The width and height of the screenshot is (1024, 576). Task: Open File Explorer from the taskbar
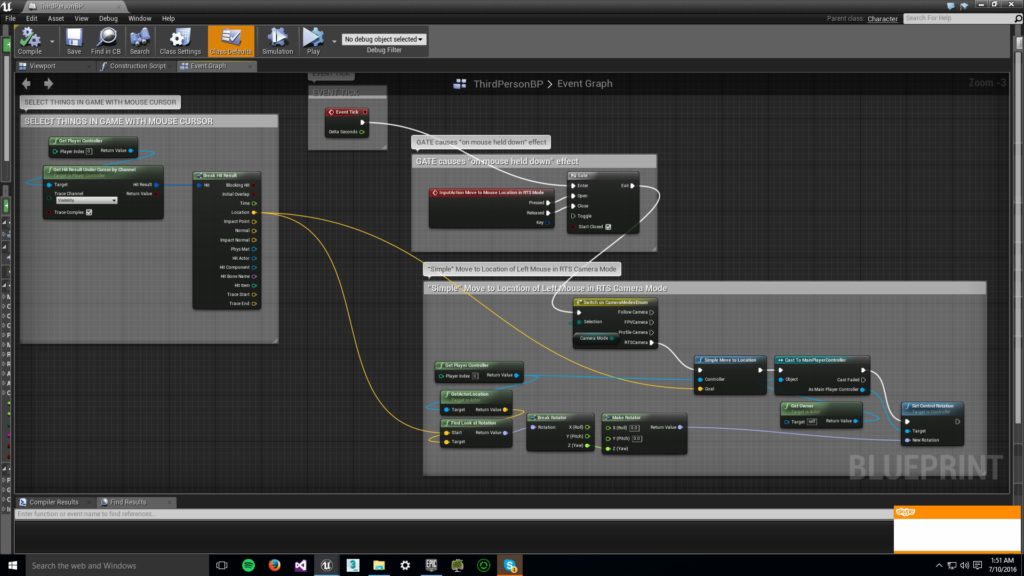379,565
